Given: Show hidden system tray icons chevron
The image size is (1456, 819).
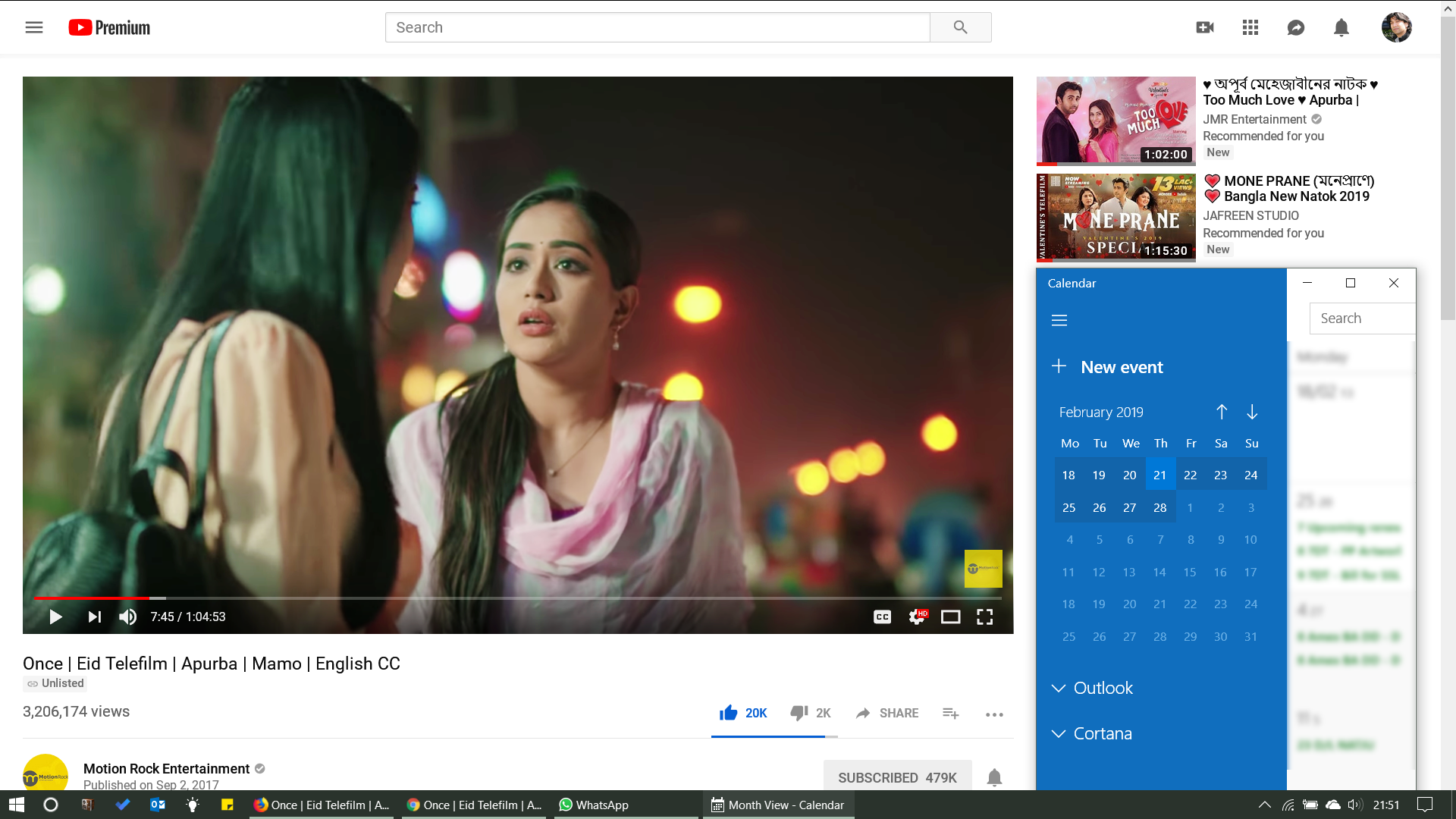Looking at the screenshot, I should (1264, 805).
